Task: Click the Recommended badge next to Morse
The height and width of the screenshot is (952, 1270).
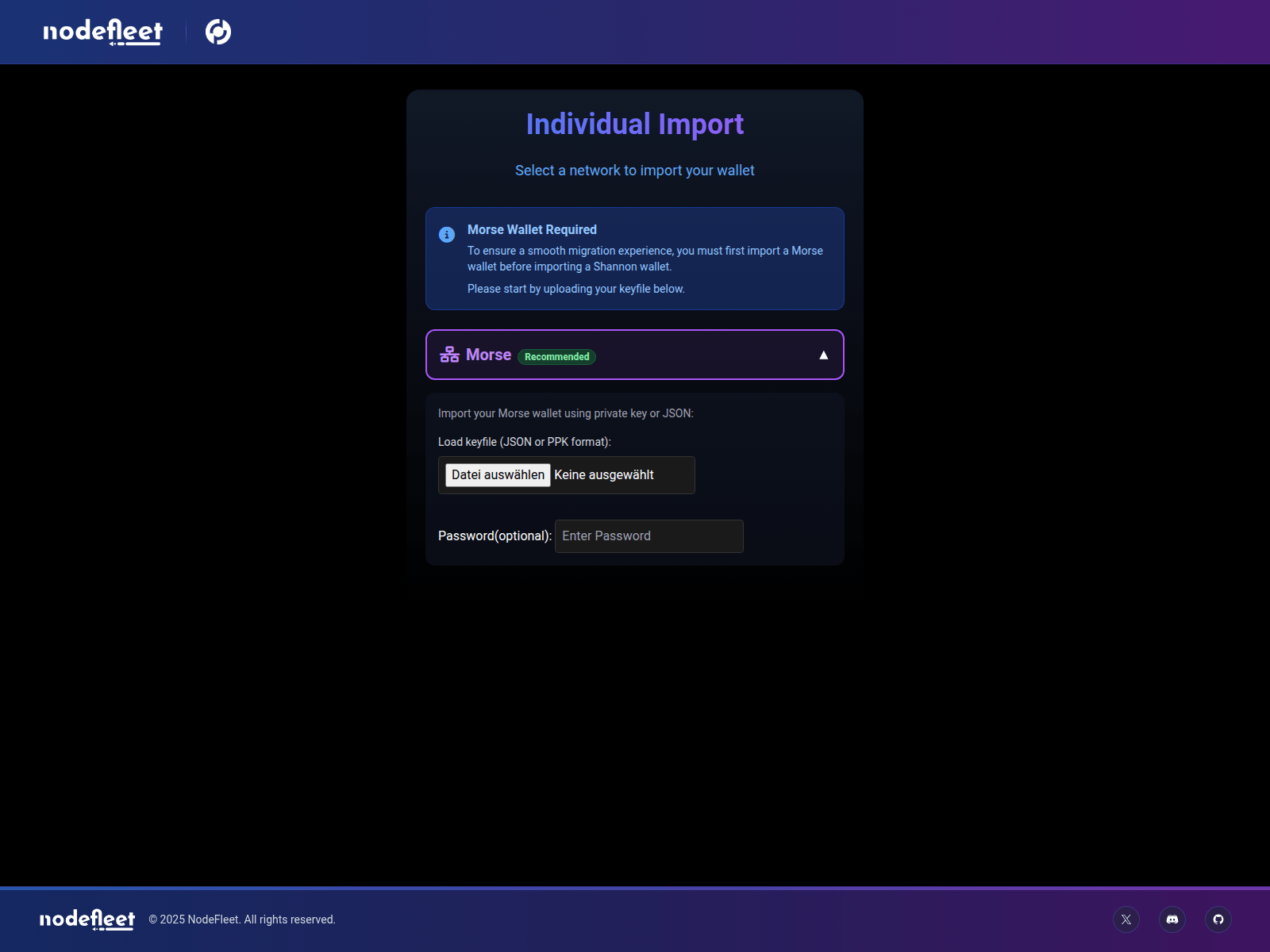Action: tap(556, 356)
